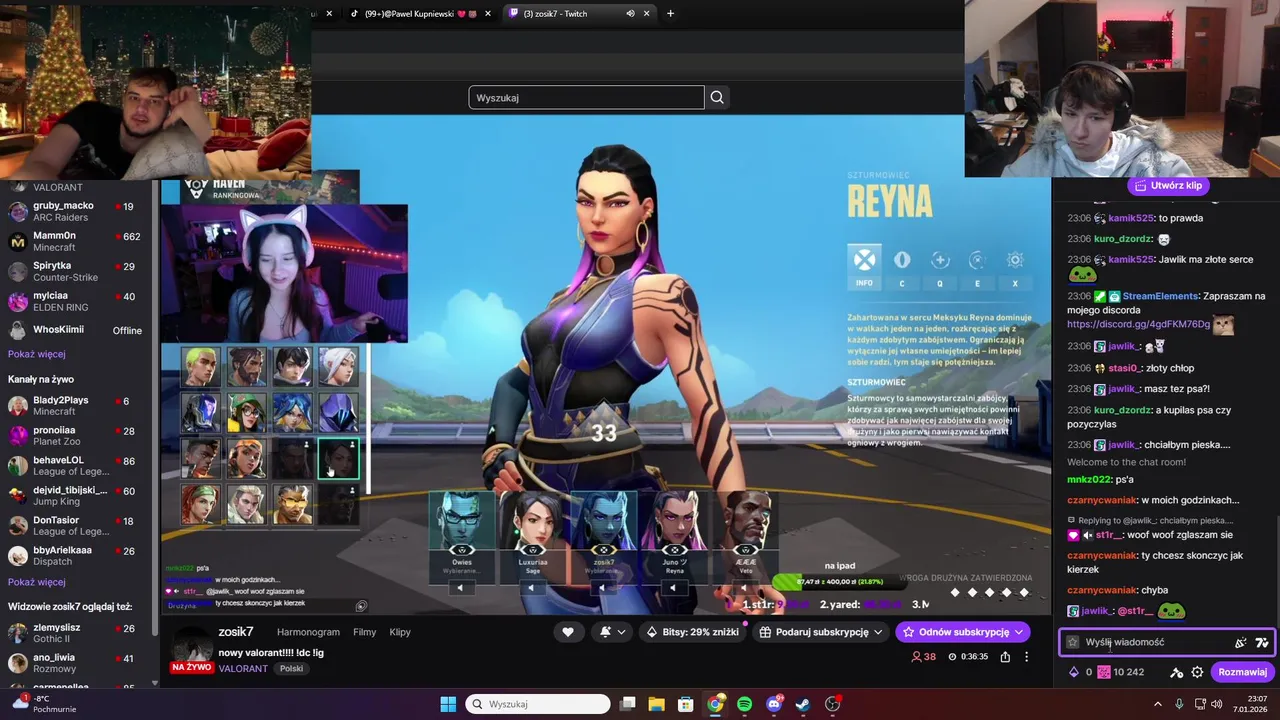Select Reyna's C ability icon
1280x720 pixels.
pyautogui.click(x=902, y=266)
